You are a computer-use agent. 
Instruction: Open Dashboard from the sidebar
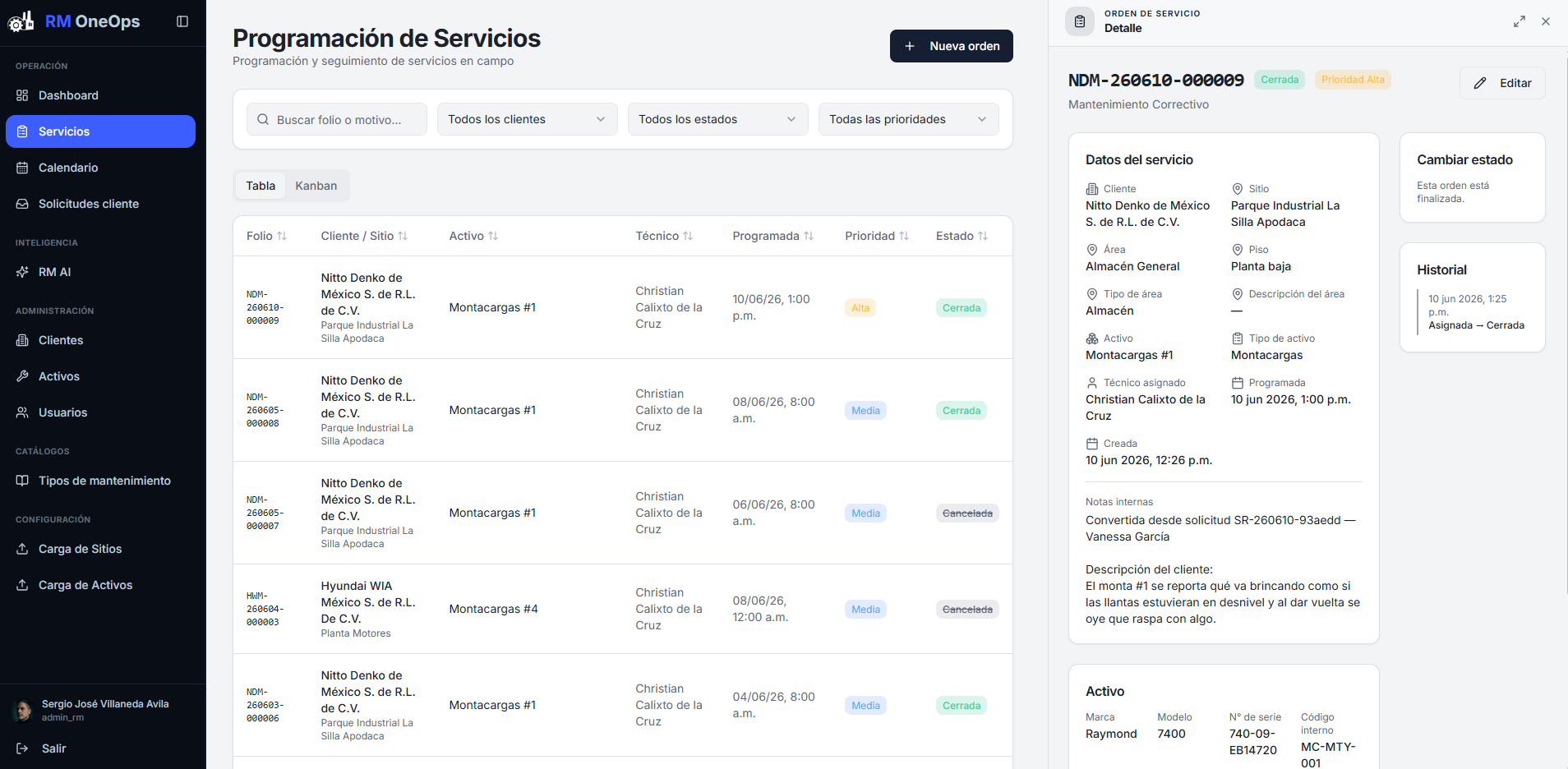tap(100, 95)
